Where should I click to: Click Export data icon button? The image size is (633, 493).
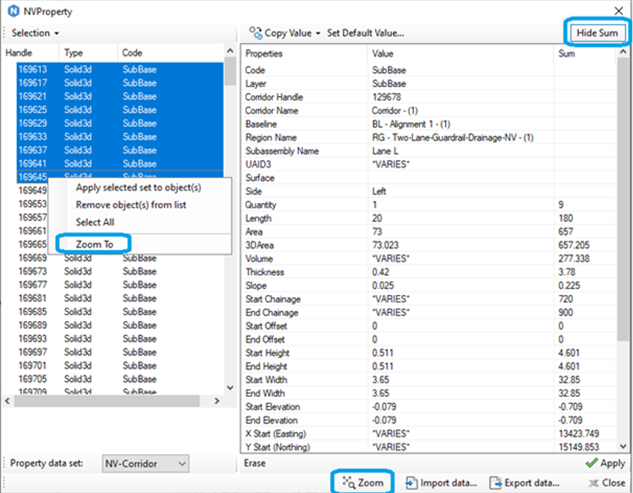[x=495, y=483]
